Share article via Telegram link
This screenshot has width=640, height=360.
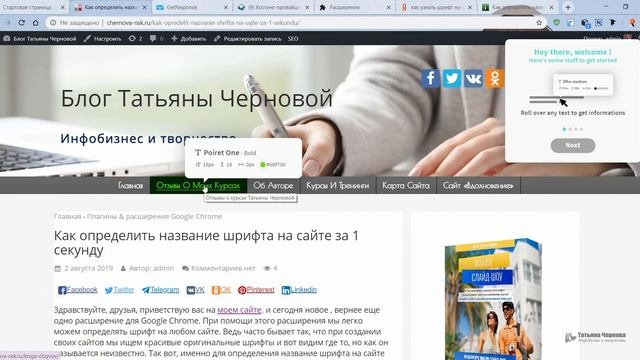tap(160, 290)
